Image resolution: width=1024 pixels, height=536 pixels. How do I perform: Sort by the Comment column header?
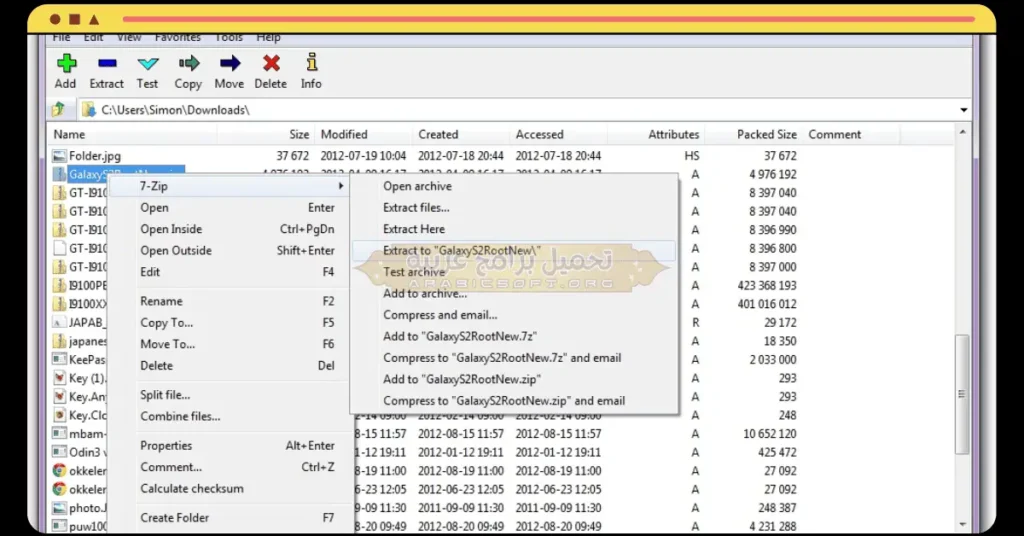851,134
